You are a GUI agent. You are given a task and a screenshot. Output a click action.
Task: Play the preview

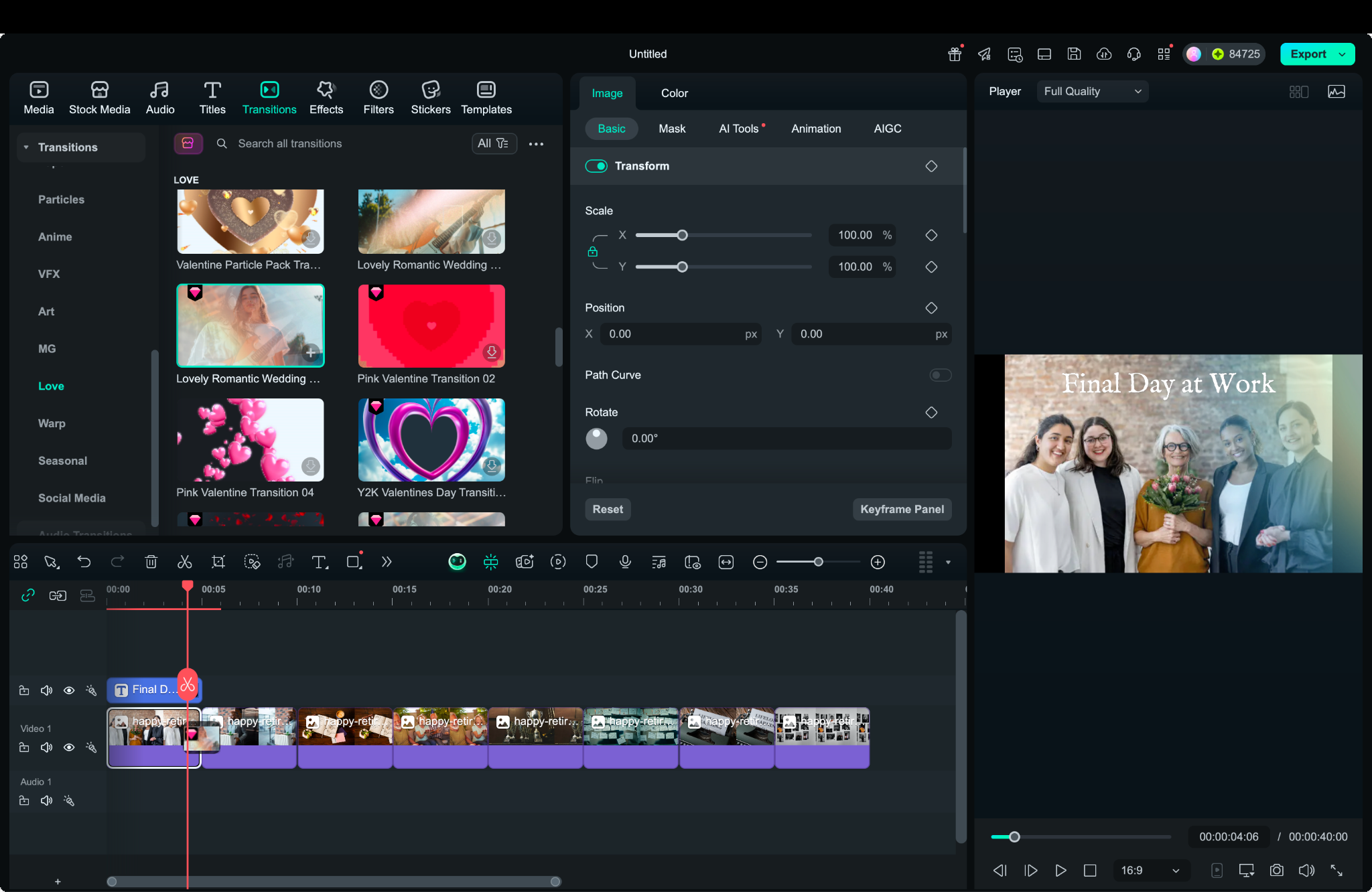point(1060,870)
